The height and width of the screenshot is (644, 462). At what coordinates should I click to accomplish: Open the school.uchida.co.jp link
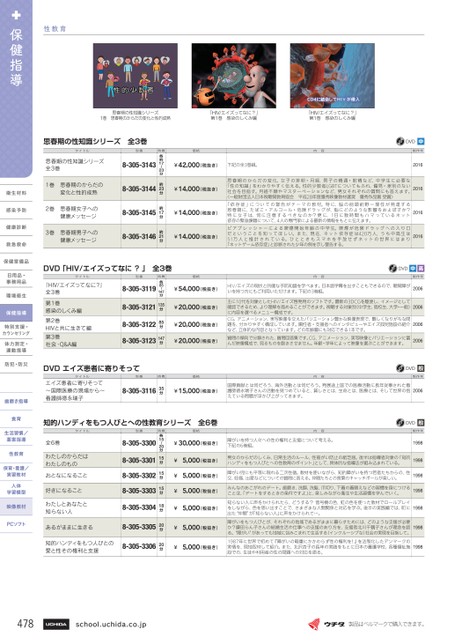coord(111,624)
